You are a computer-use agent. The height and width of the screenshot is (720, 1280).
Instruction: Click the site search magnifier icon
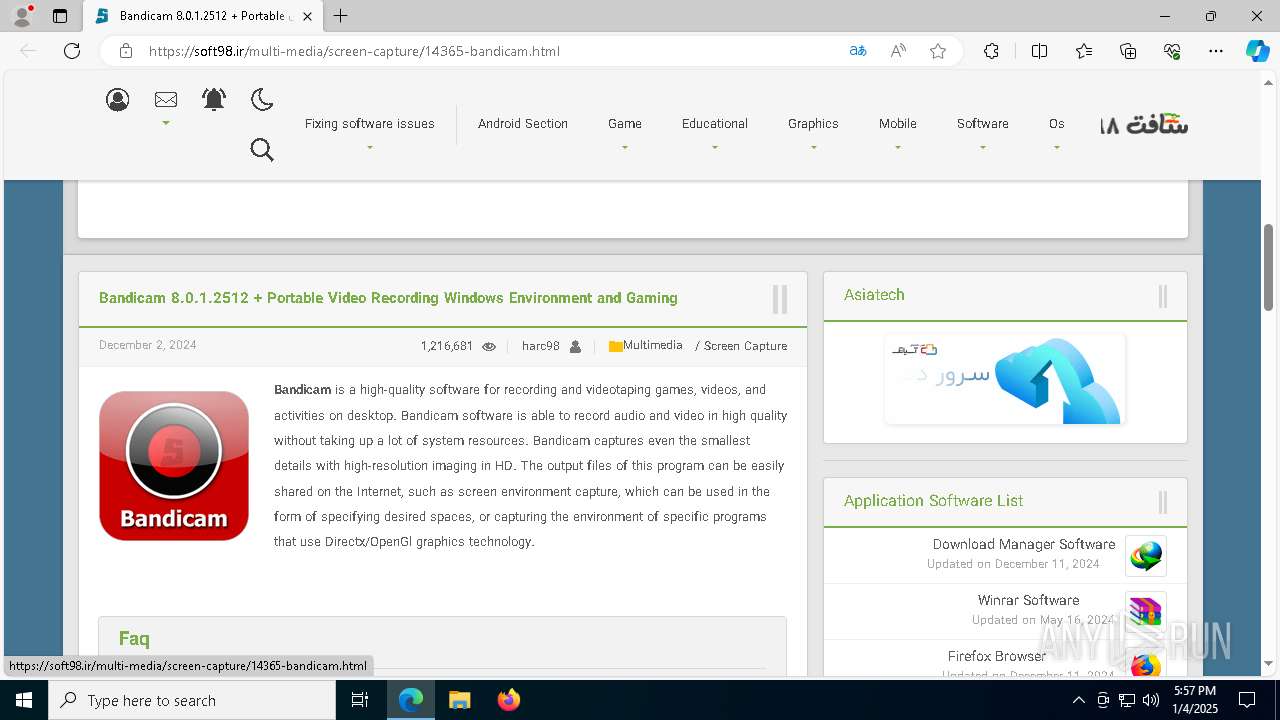[x=262, y=150]
